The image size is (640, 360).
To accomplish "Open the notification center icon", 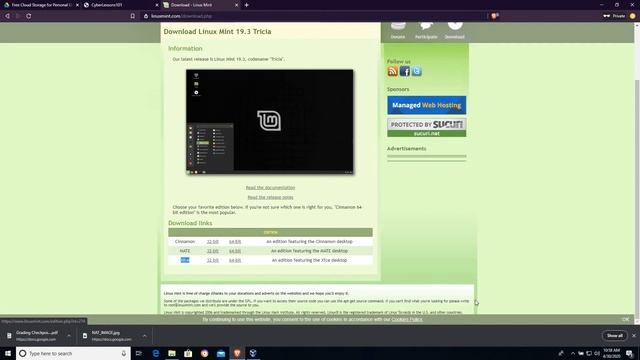I will pos(630,353).
